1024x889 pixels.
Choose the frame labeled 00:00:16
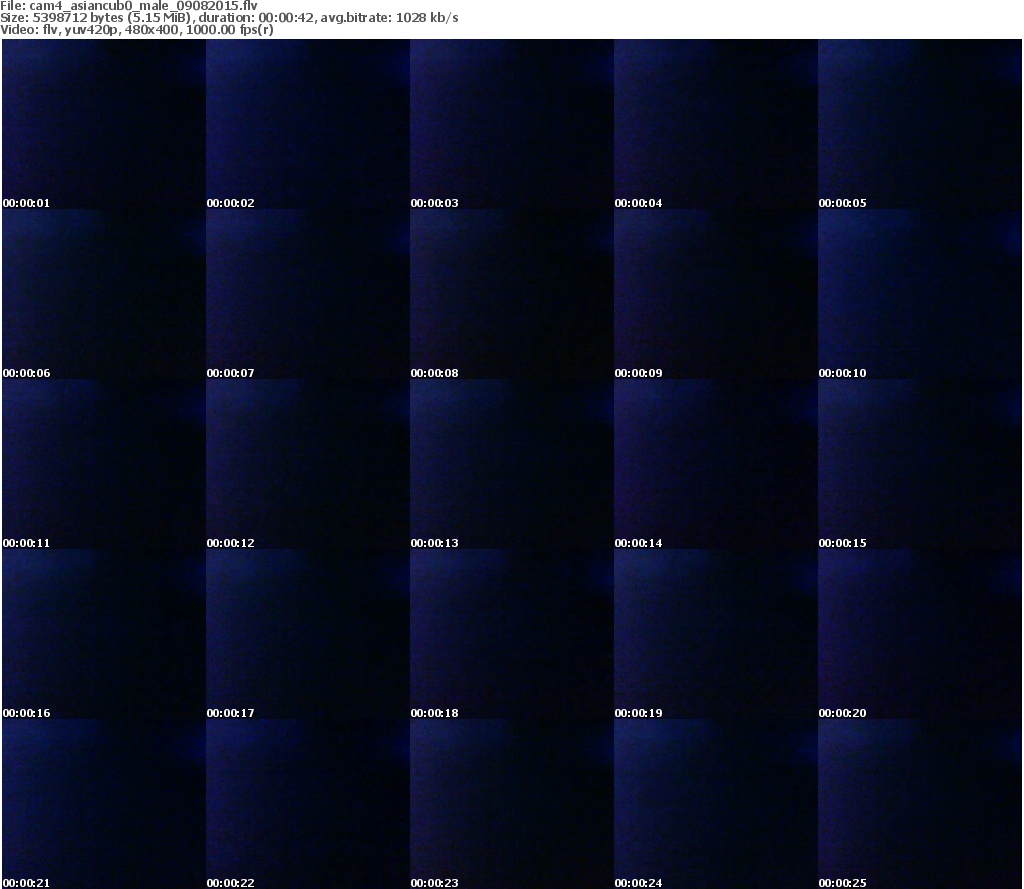[104, 634]
